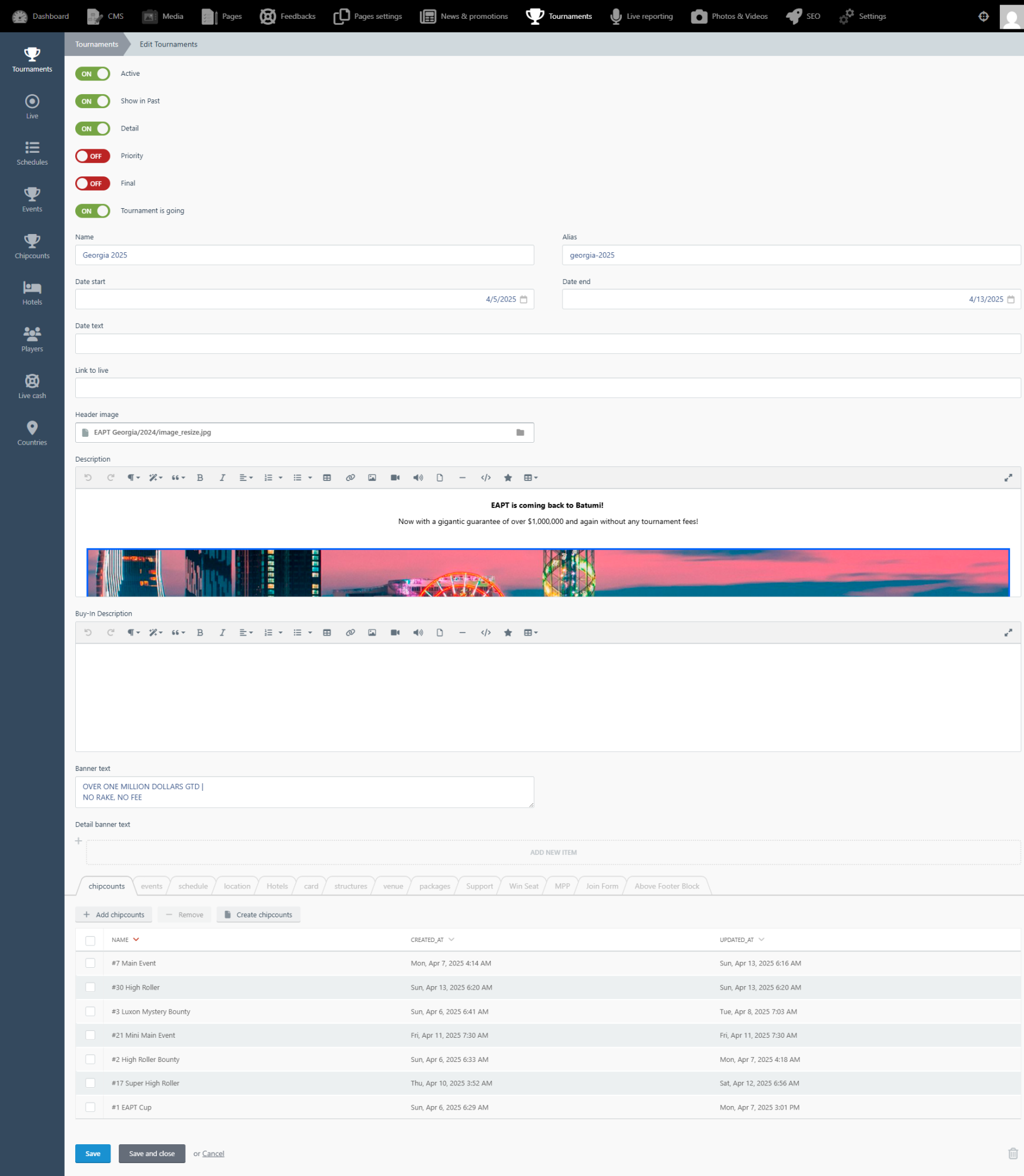
Task: Insert link in Description editor toolbar
Action: pos(350,478)
